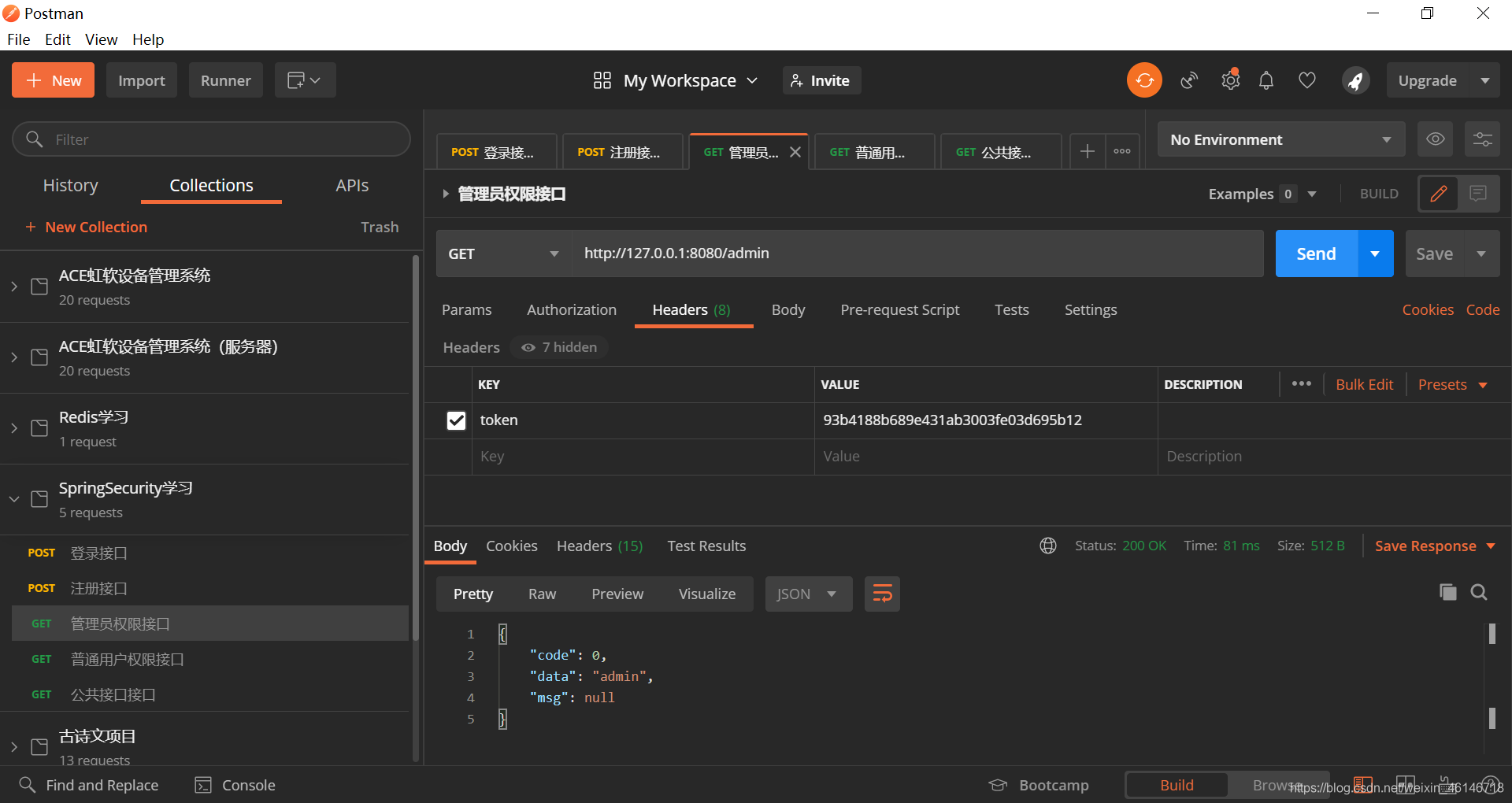This screenshot has width=1512, height=803.
Task: Add a new request tab with plus
Action: pyautogui.click(x=1088, y=151)
